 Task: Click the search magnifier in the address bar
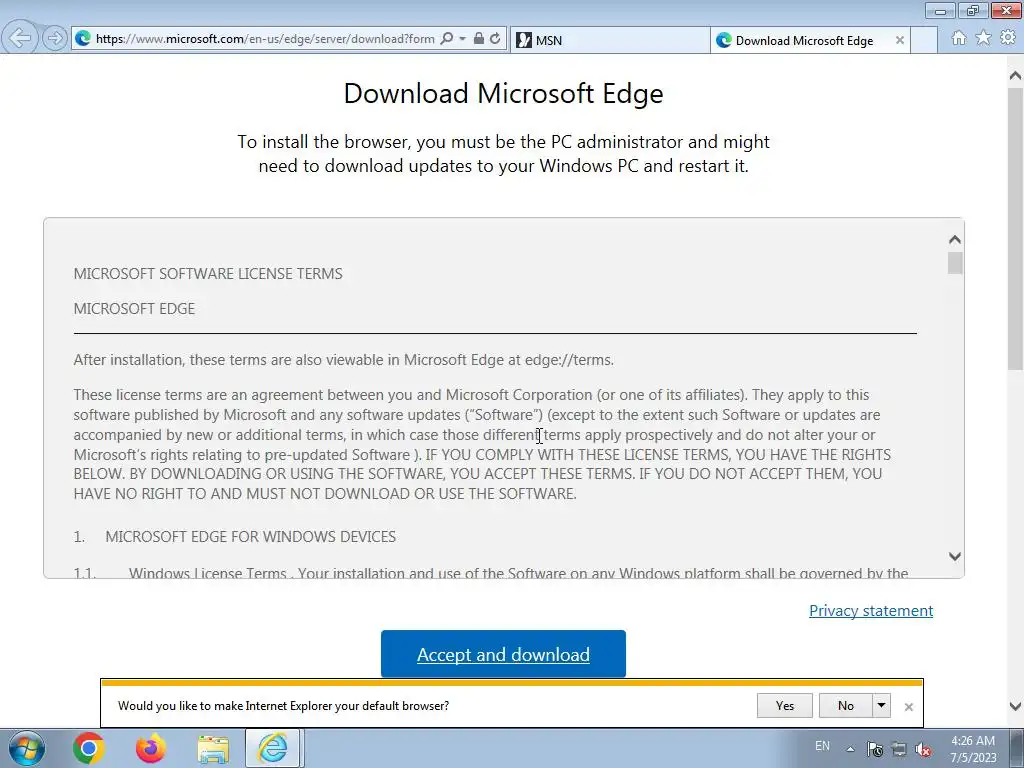(x=447, y=39)
